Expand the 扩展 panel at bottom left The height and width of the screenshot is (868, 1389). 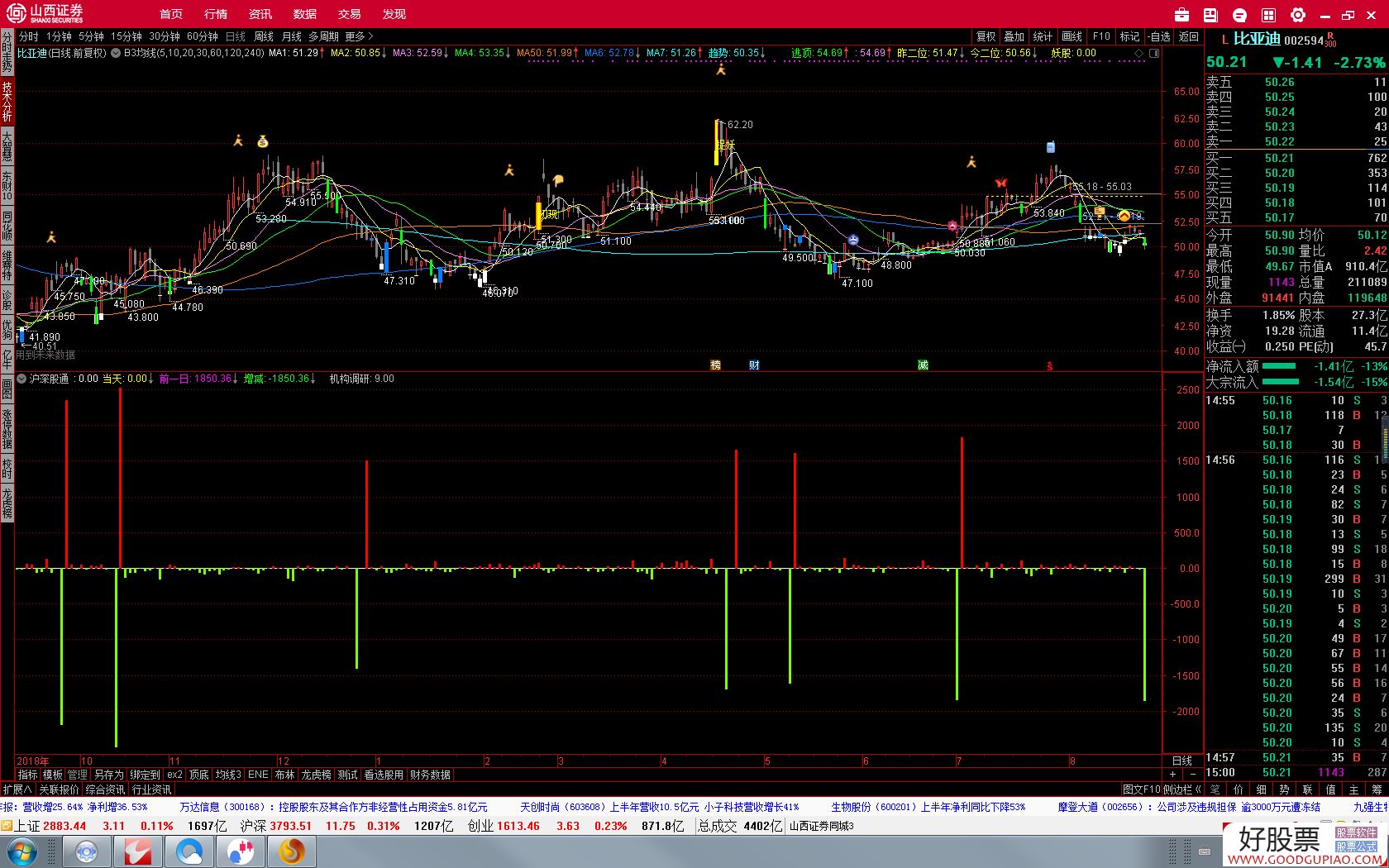[17, 789]
